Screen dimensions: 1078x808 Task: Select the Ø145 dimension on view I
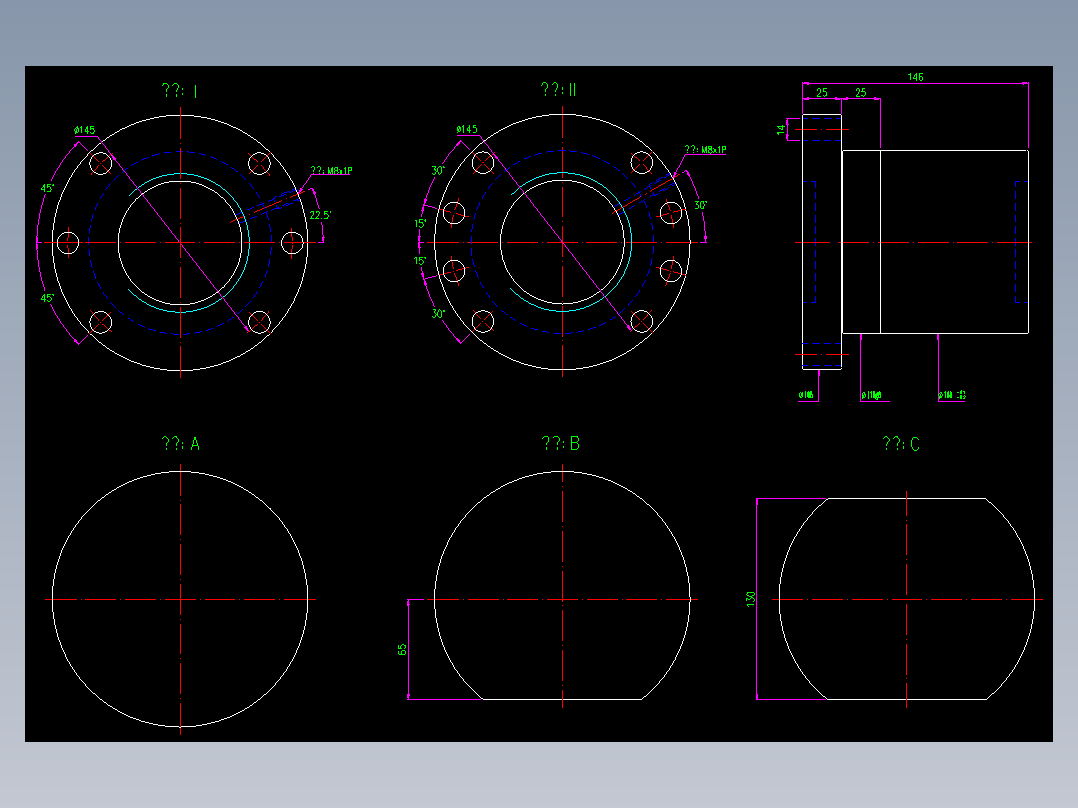pyautogui.click(x=87, y=129)
